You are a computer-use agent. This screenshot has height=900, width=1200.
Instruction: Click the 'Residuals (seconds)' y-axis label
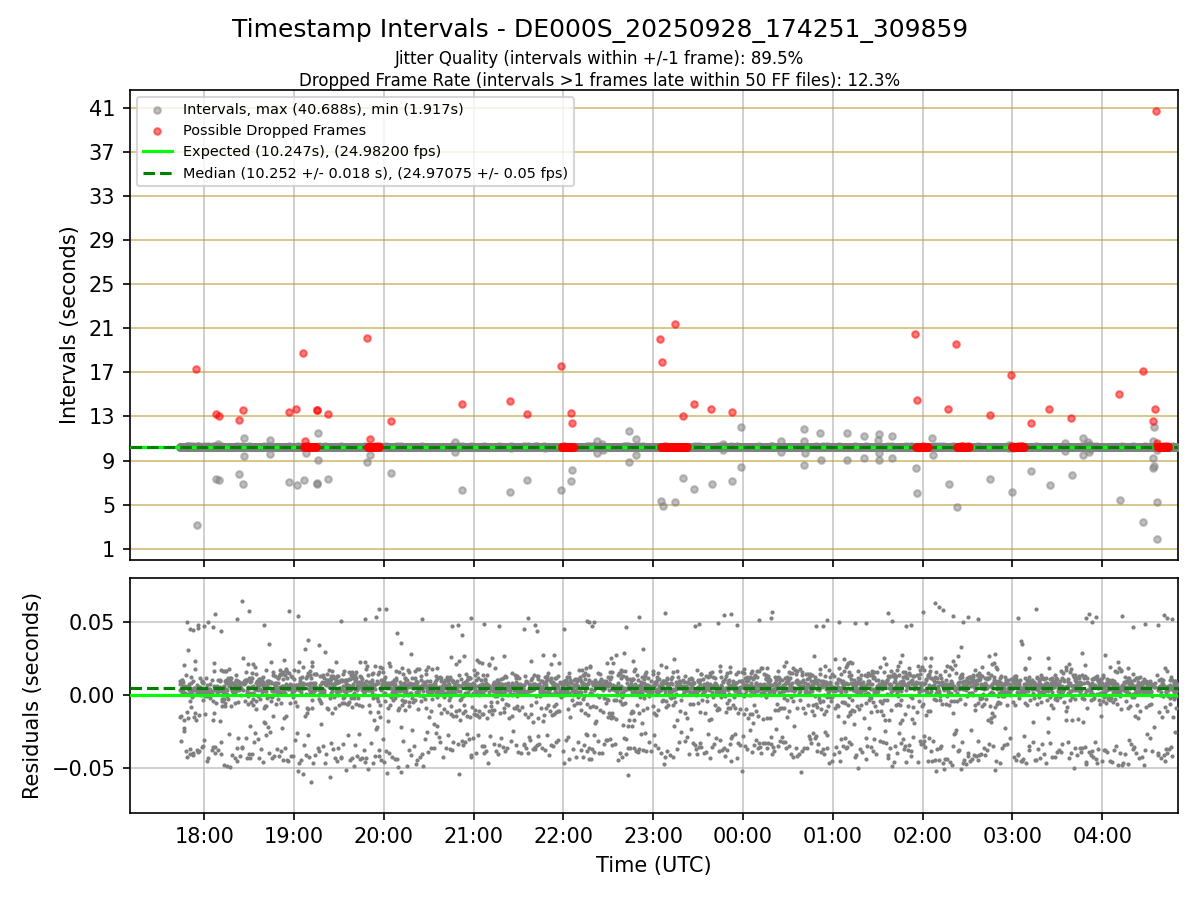pos(31,696)
